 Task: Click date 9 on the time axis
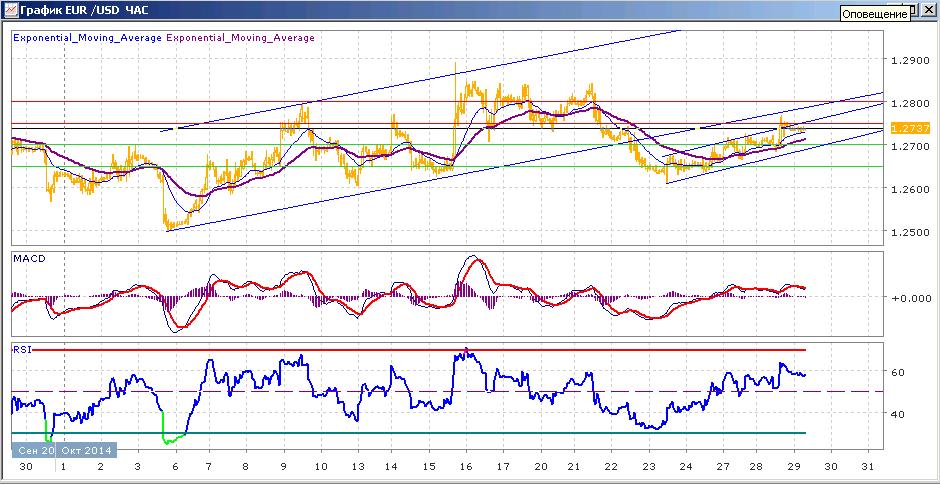(x=282, y=466)
